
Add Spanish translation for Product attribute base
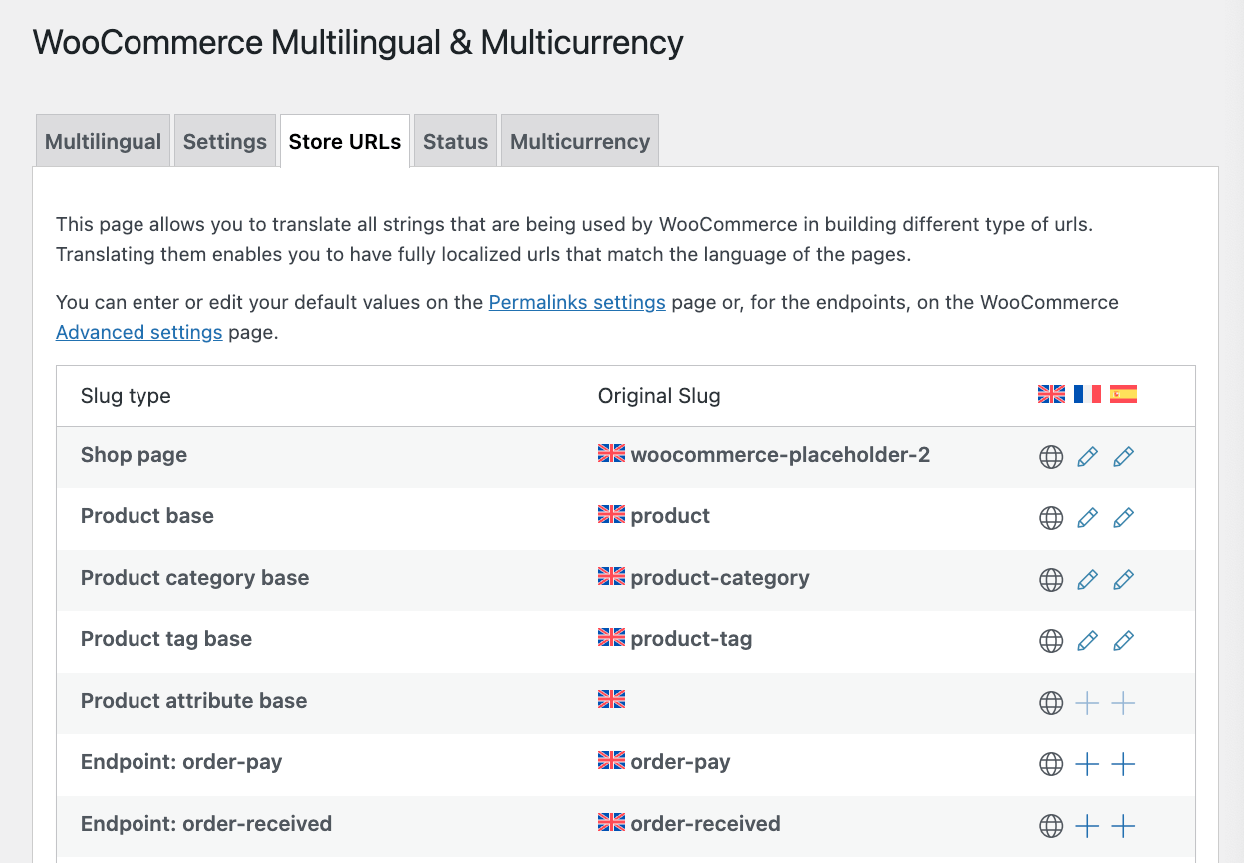click(1123, 703)
